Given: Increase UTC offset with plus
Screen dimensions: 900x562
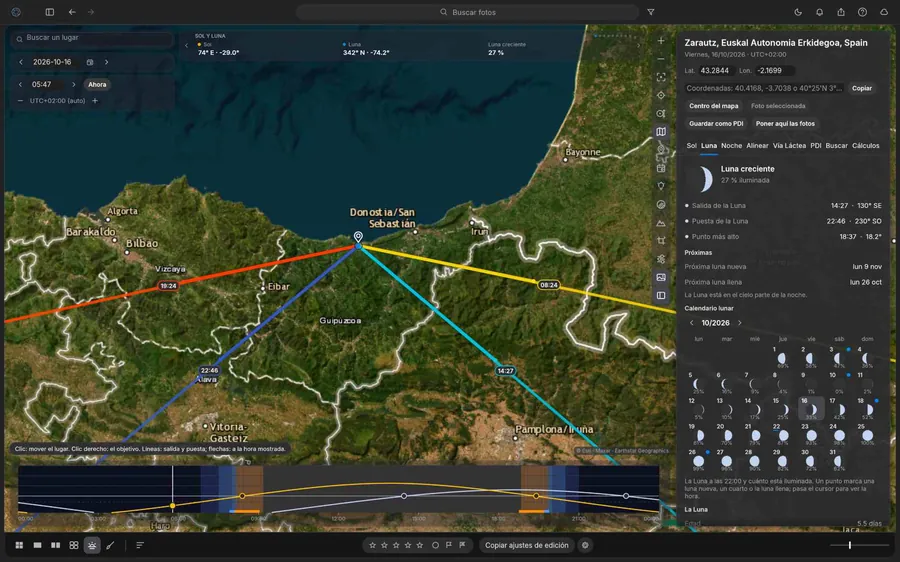Looking at the screenshot, I should [95, 100].
